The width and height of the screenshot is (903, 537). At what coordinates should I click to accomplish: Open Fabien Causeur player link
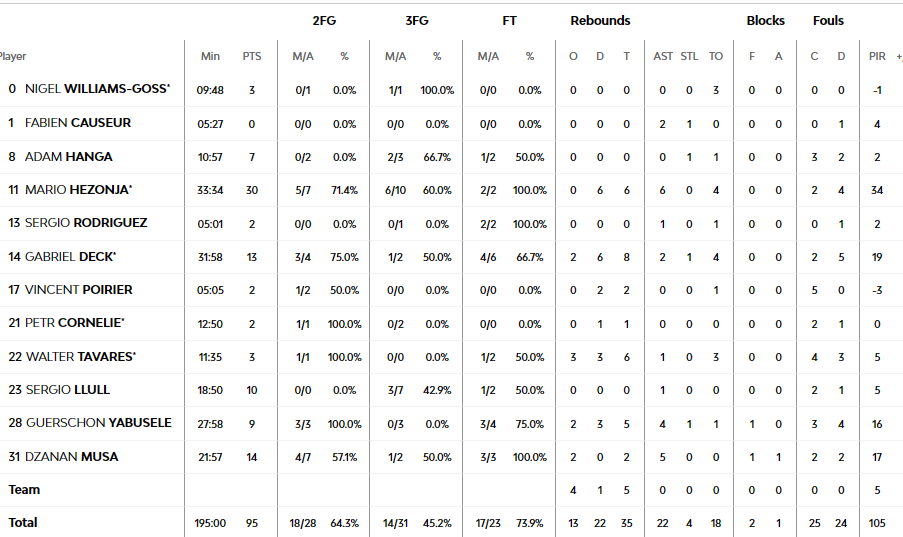coord(78,123)
